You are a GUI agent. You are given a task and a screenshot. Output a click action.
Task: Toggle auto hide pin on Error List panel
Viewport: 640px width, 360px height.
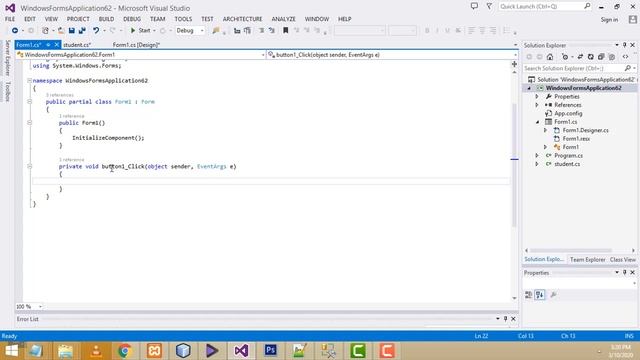[x=505, y=319]
